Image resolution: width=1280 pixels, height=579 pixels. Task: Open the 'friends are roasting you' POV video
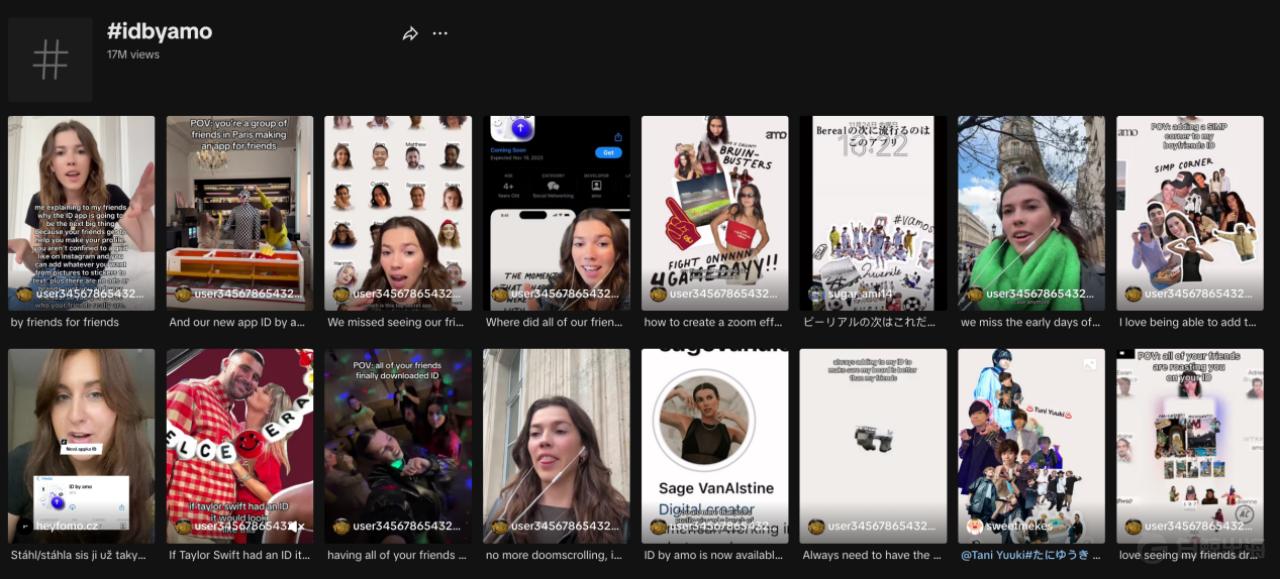[1190, 440]
